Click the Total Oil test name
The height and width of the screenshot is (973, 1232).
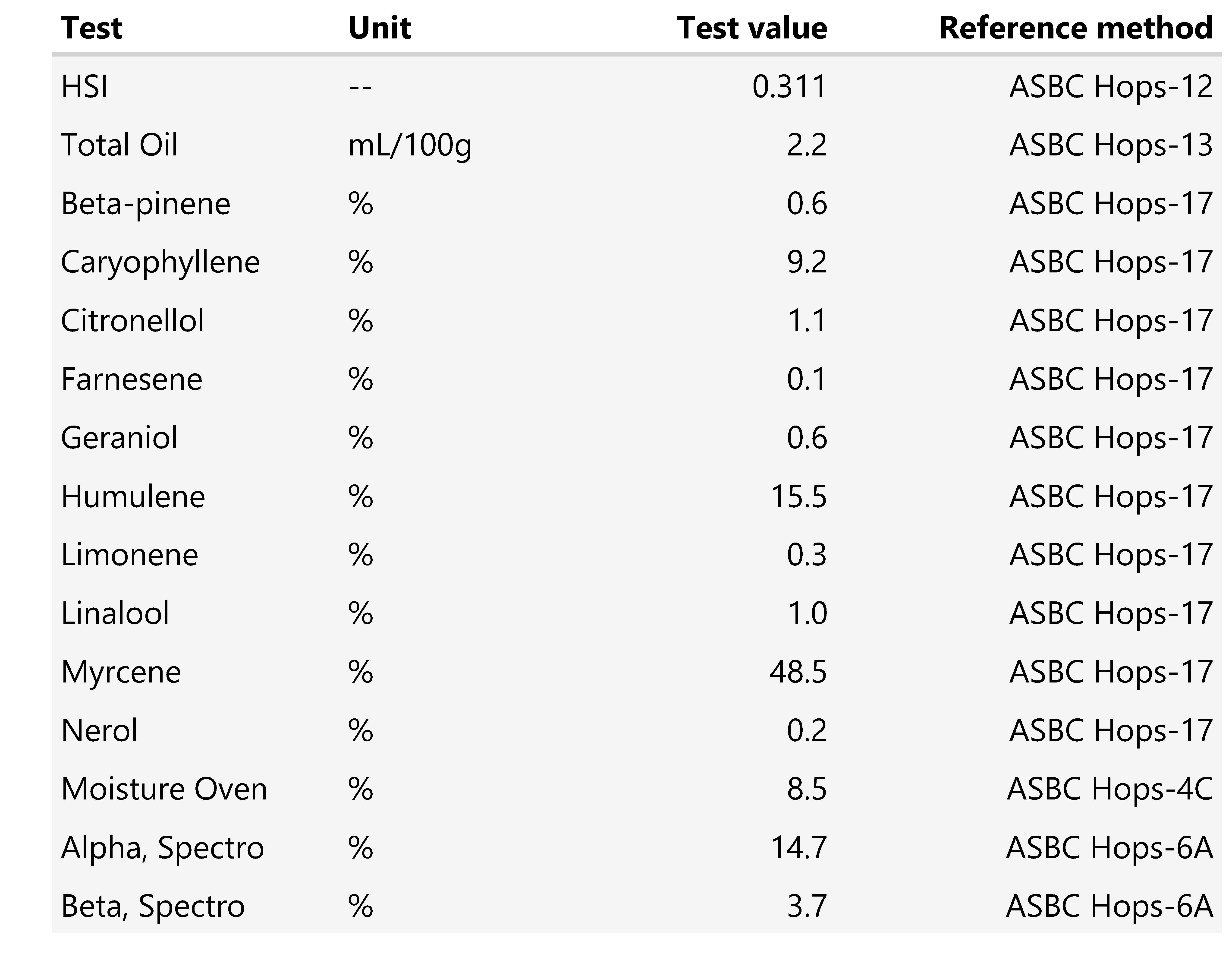click(119, 145)
